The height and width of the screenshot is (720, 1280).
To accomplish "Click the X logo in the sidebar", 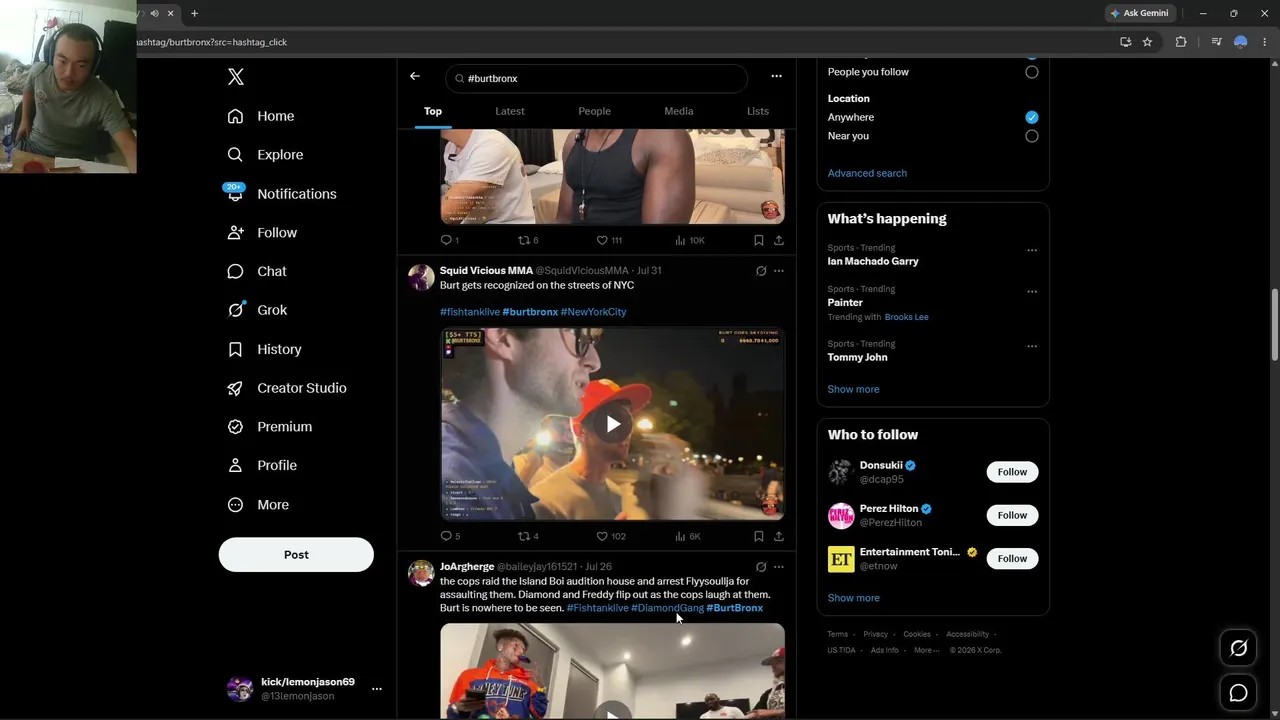I will tap(235, 77).
